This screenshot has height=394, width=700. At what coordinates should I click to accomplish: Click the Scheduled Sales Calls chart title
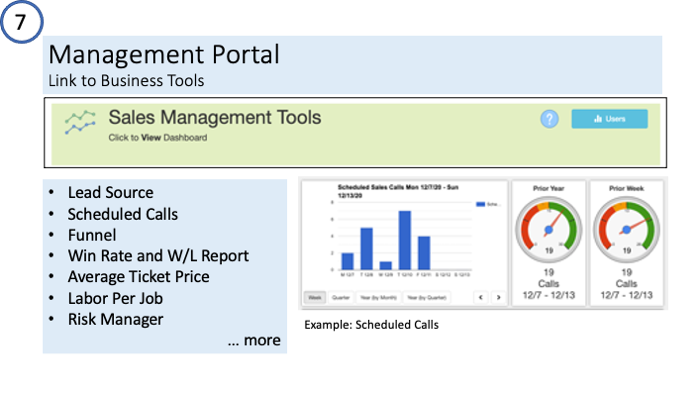[x=398, y=191]
